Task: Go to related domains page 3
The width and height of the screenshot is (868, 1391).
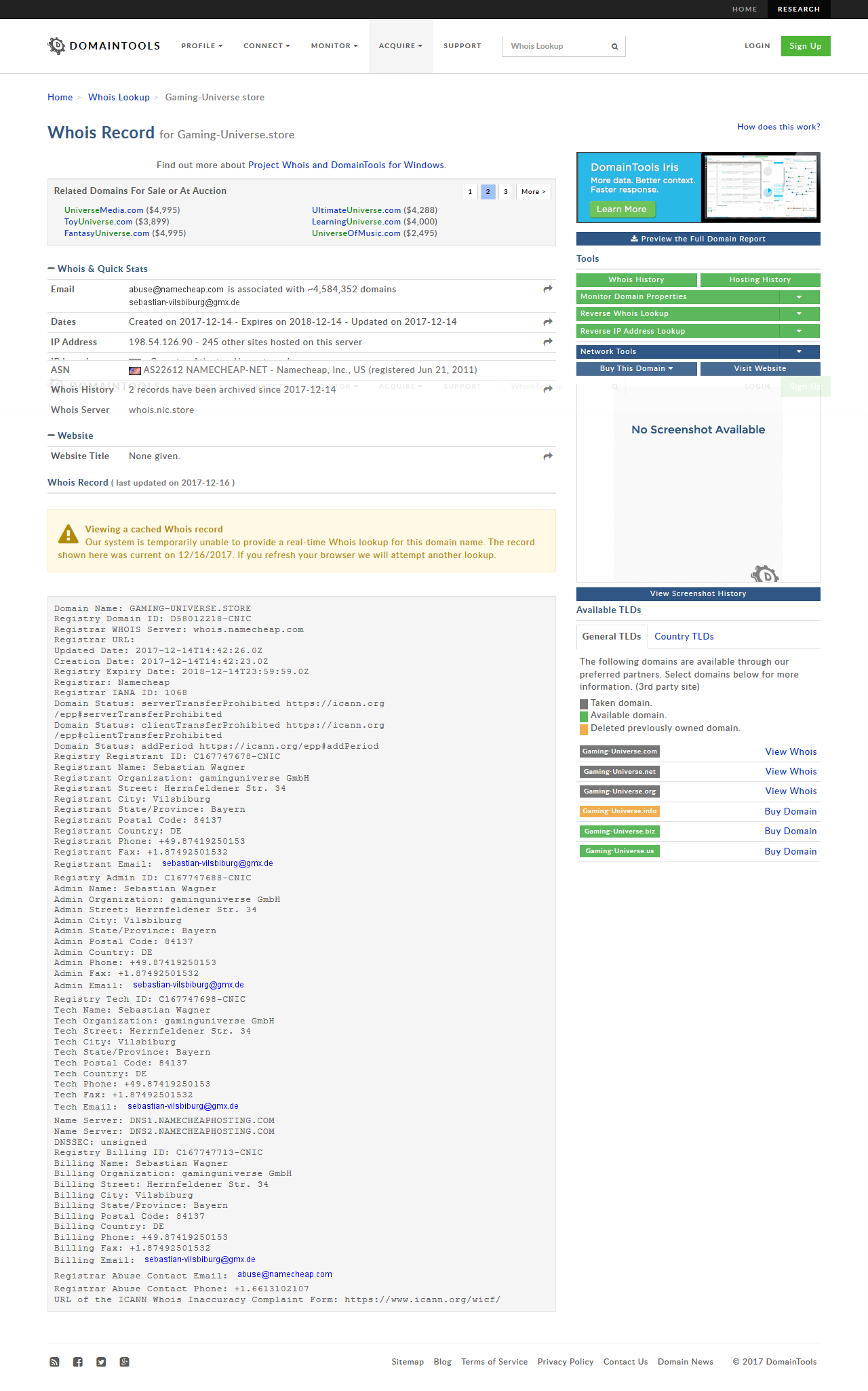Action: coord(505,192)
